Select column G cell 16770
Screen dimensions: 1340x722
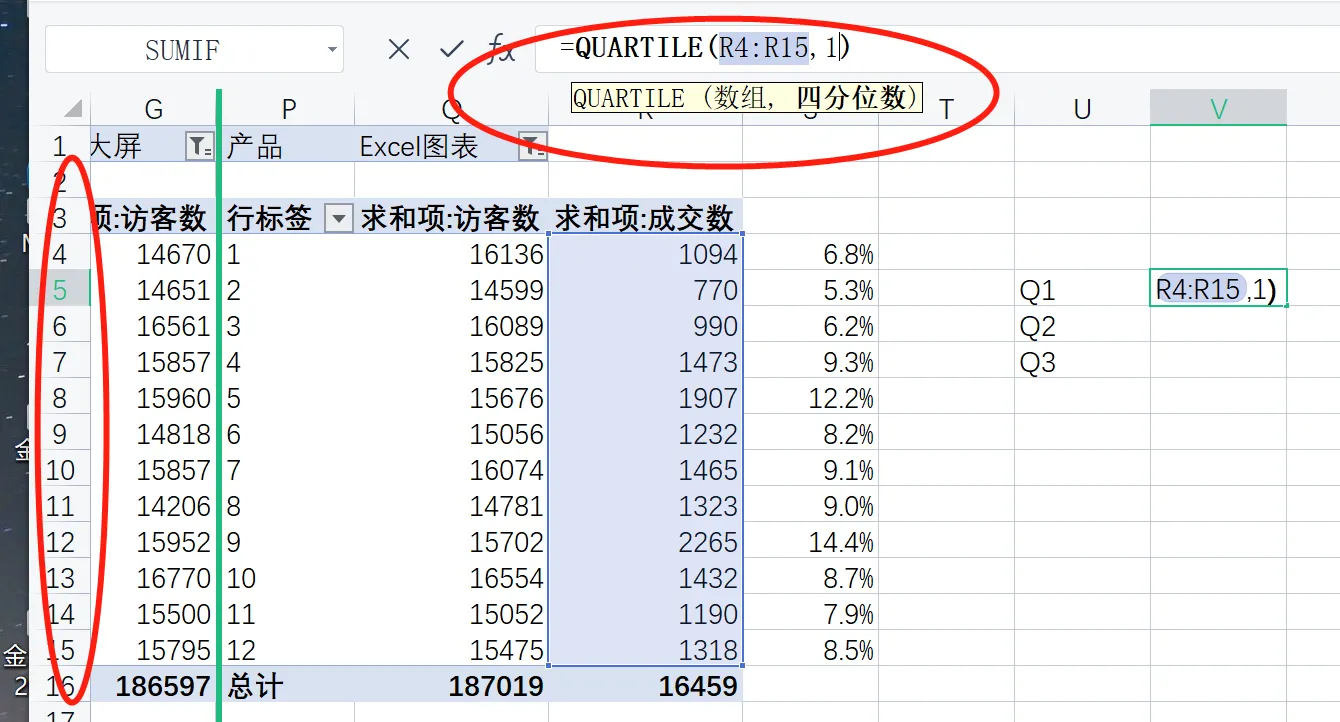(x=153, y=578)
